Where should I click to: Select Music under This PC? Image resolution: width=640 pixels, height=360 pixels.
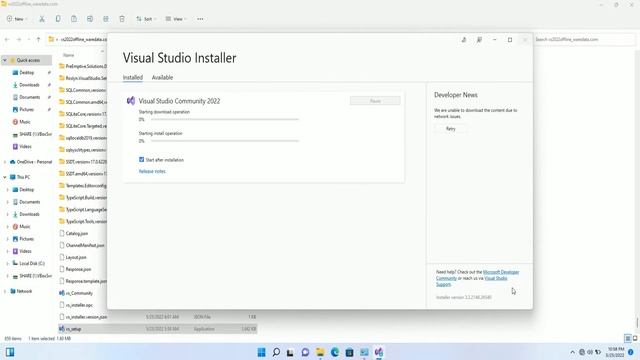point(24,227)
